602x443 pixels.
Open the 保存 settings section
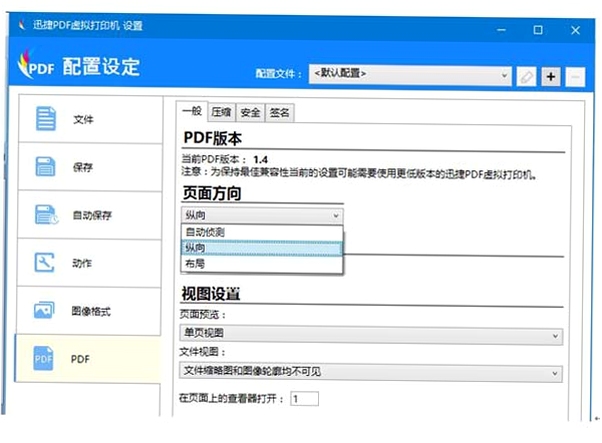(x=90, y=167)
